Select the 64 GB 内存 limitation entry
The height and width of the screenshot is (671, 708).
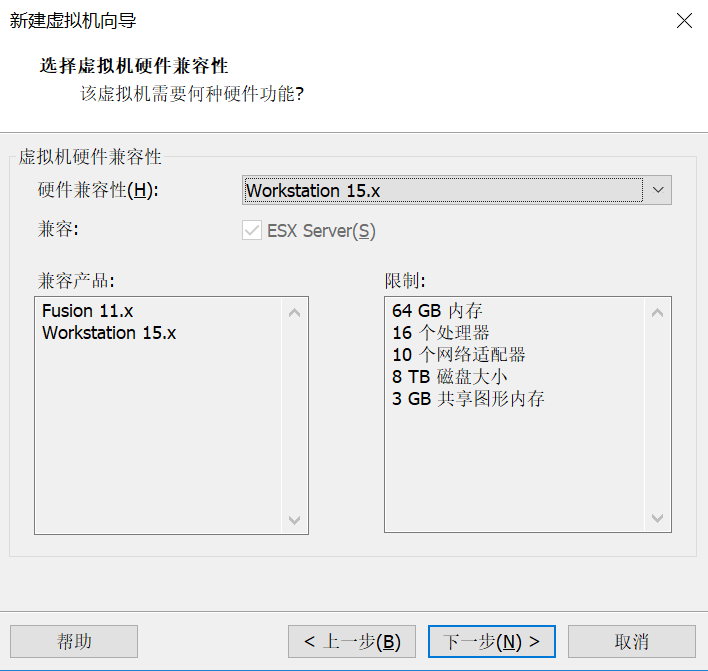437,311
